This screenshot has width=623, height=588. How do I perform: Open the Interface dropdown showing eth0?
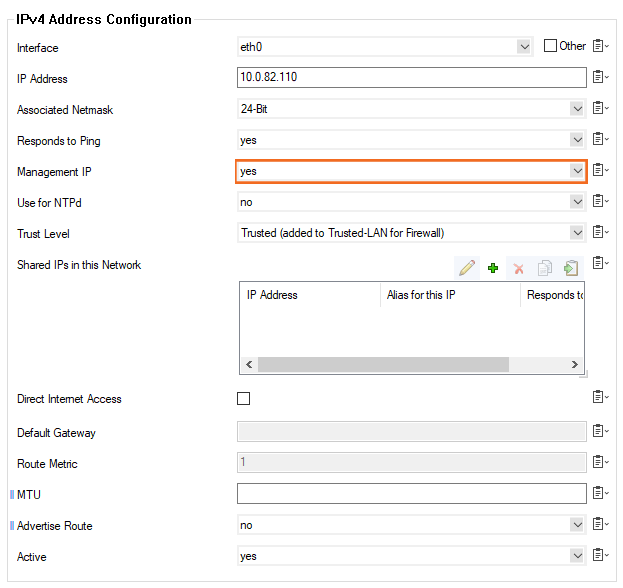tap(385, 47)
